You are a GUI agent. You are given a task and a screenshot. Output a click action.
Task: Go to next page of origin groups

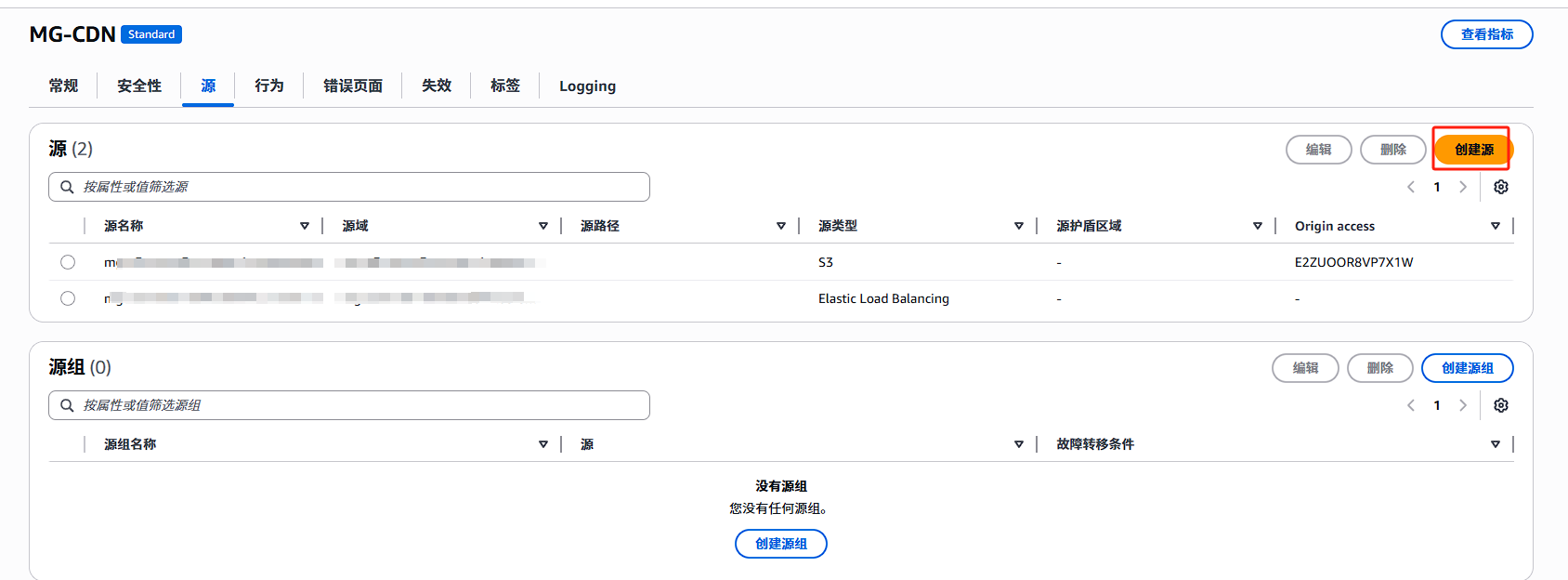[1463, 405]
